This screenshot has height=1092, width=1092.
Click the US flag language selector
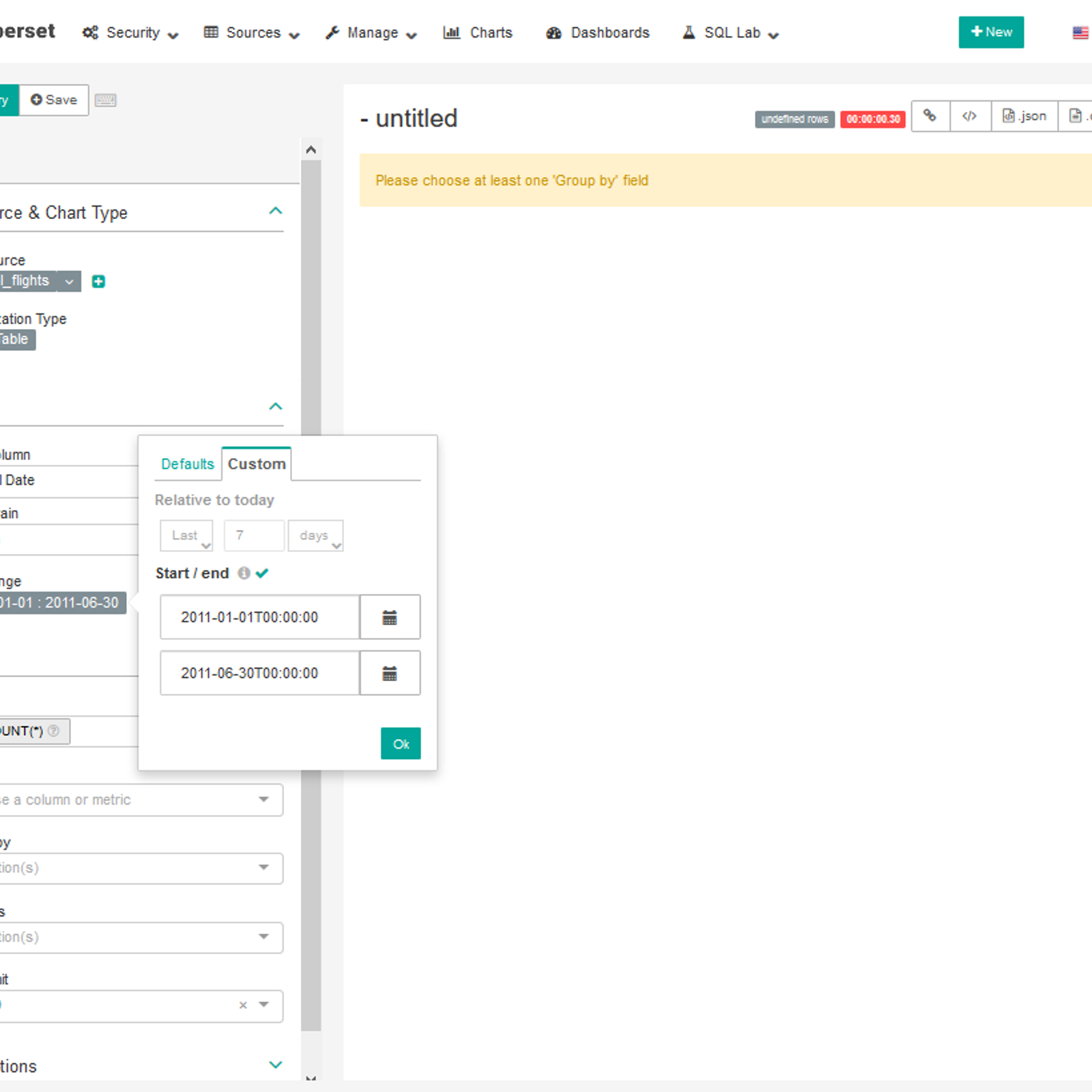[1080, 32]
